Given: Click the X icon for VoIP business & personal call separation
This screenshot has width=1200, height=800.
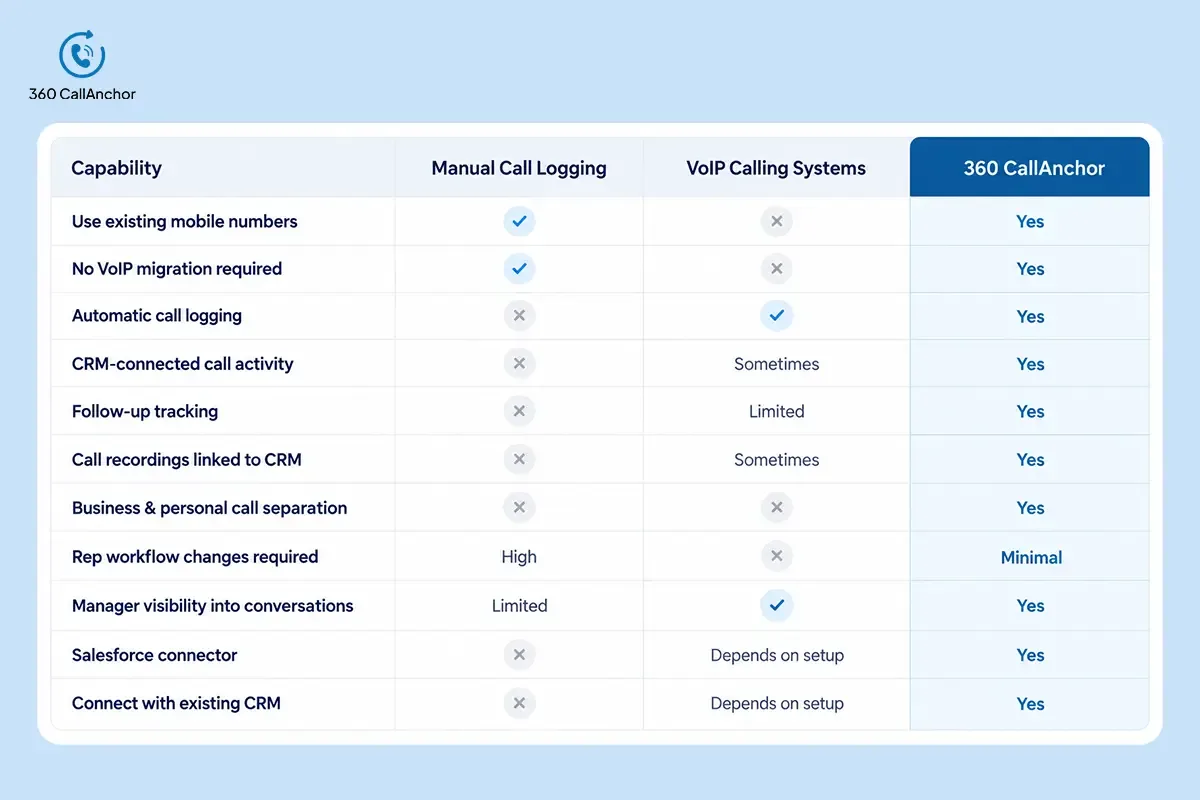Looking at the screenshot, I should (x=776, y=508).
